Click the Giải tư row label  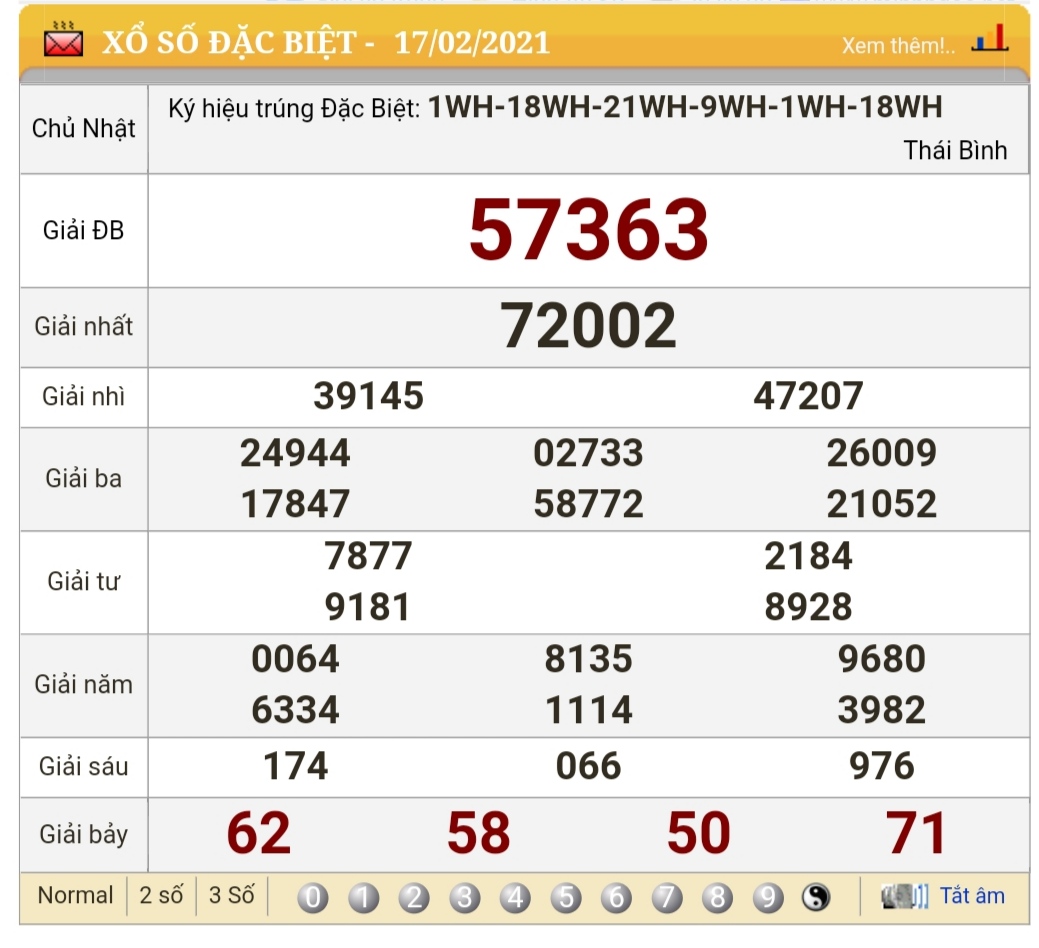pyautogui.click(x=83, y=582)
